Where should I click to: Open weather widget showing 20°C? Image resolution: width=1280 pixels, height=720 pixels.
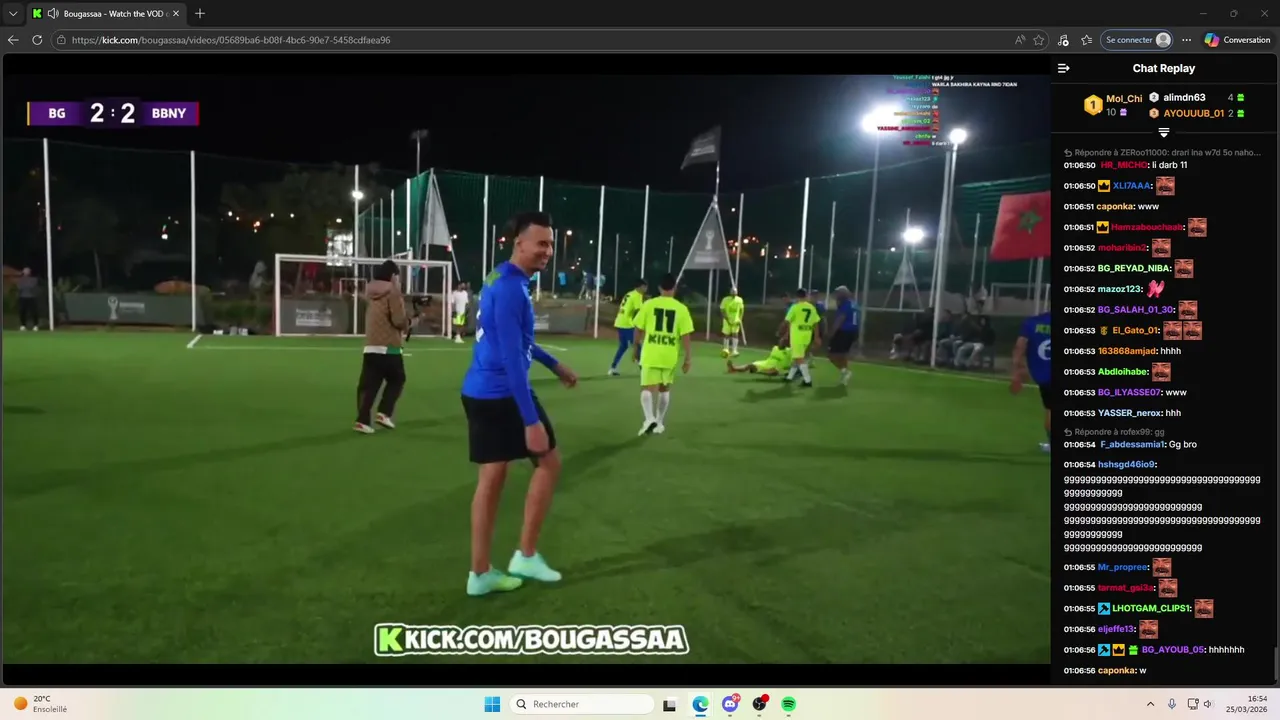(40, 704)
